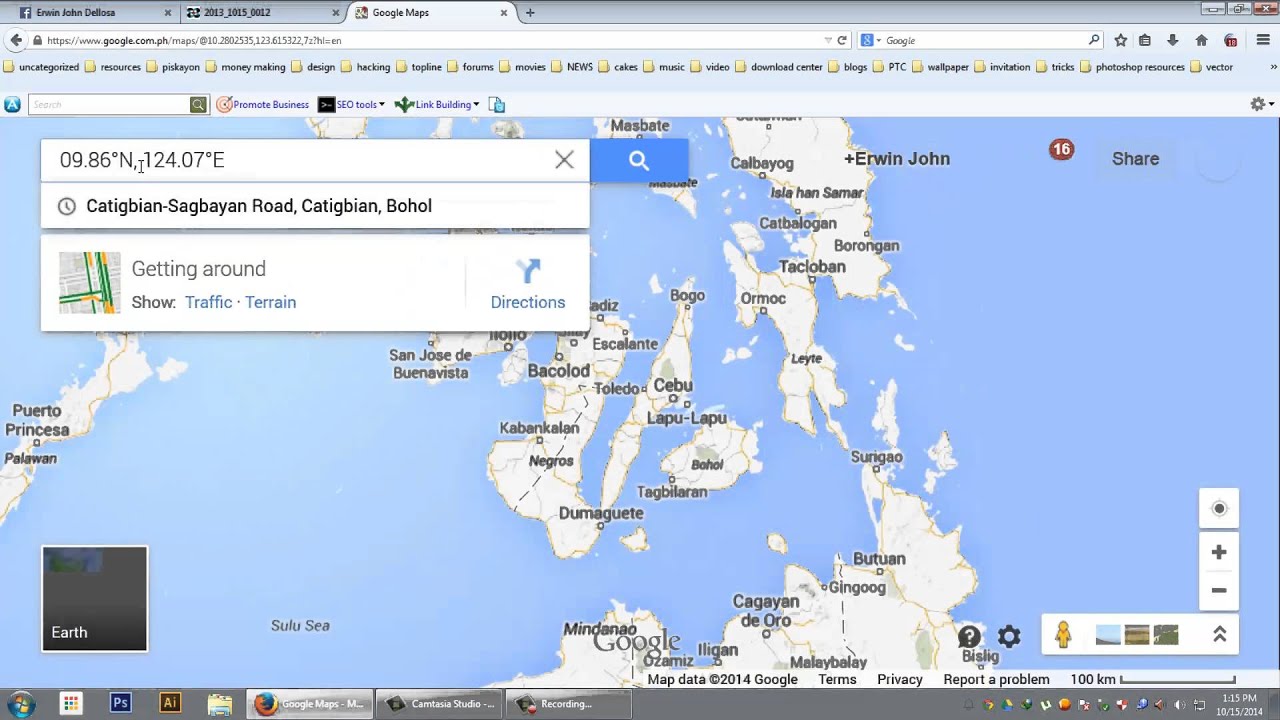Show Terrain layer on the map
The width and height of the screenshot is (1280, 720).
270,302
